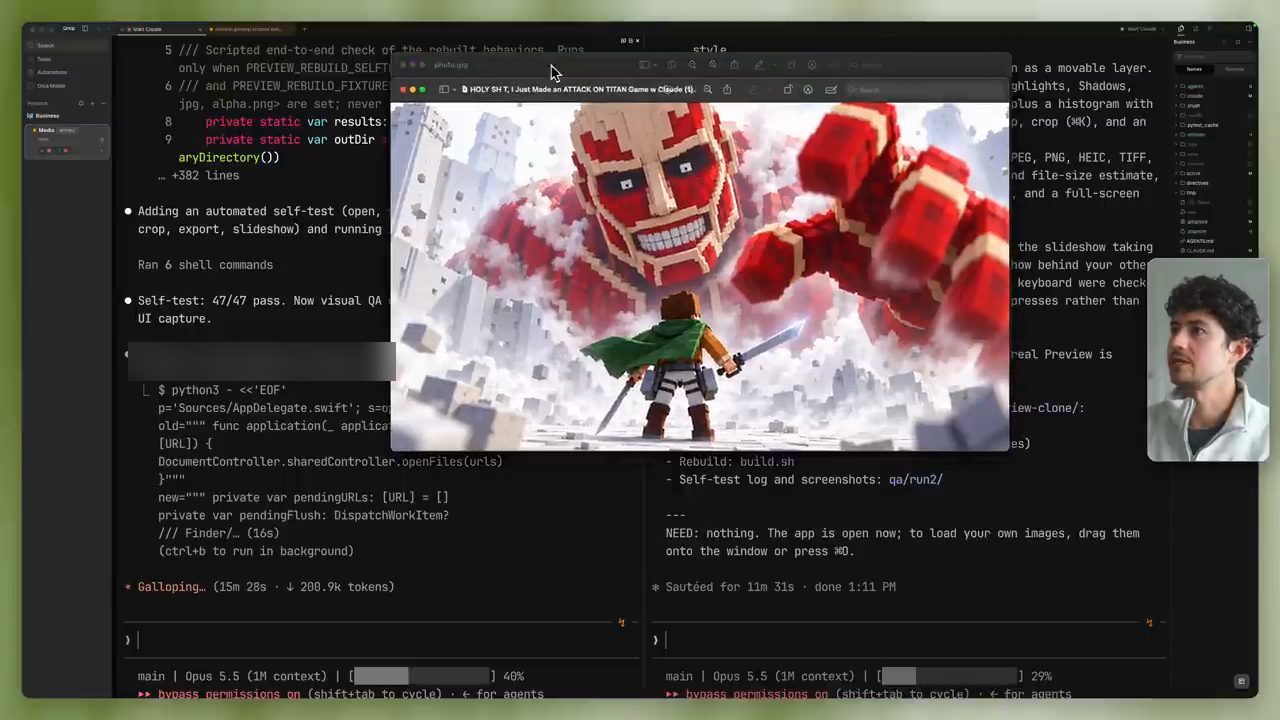Click the 'Ran 6 shell commands' line
1280x720 pixels.
click(x=205, y=265)
